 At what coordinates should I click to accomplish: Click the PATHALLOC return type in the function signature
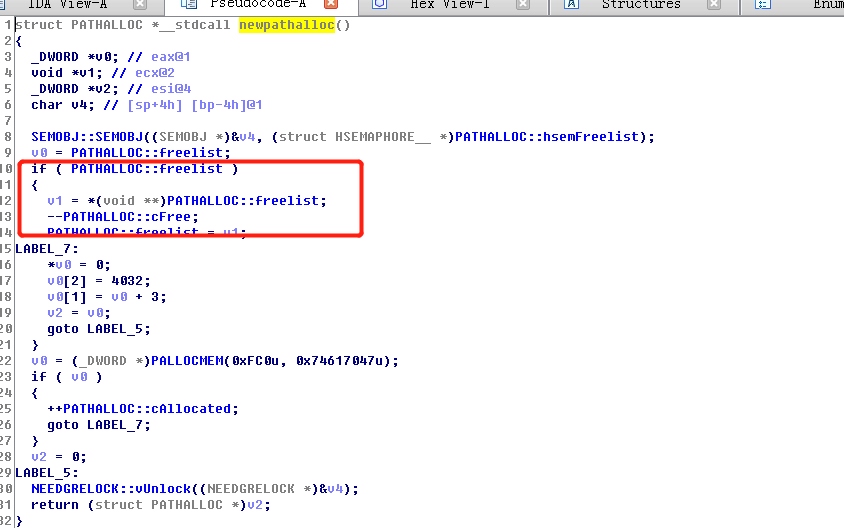[x=107, y=25]
